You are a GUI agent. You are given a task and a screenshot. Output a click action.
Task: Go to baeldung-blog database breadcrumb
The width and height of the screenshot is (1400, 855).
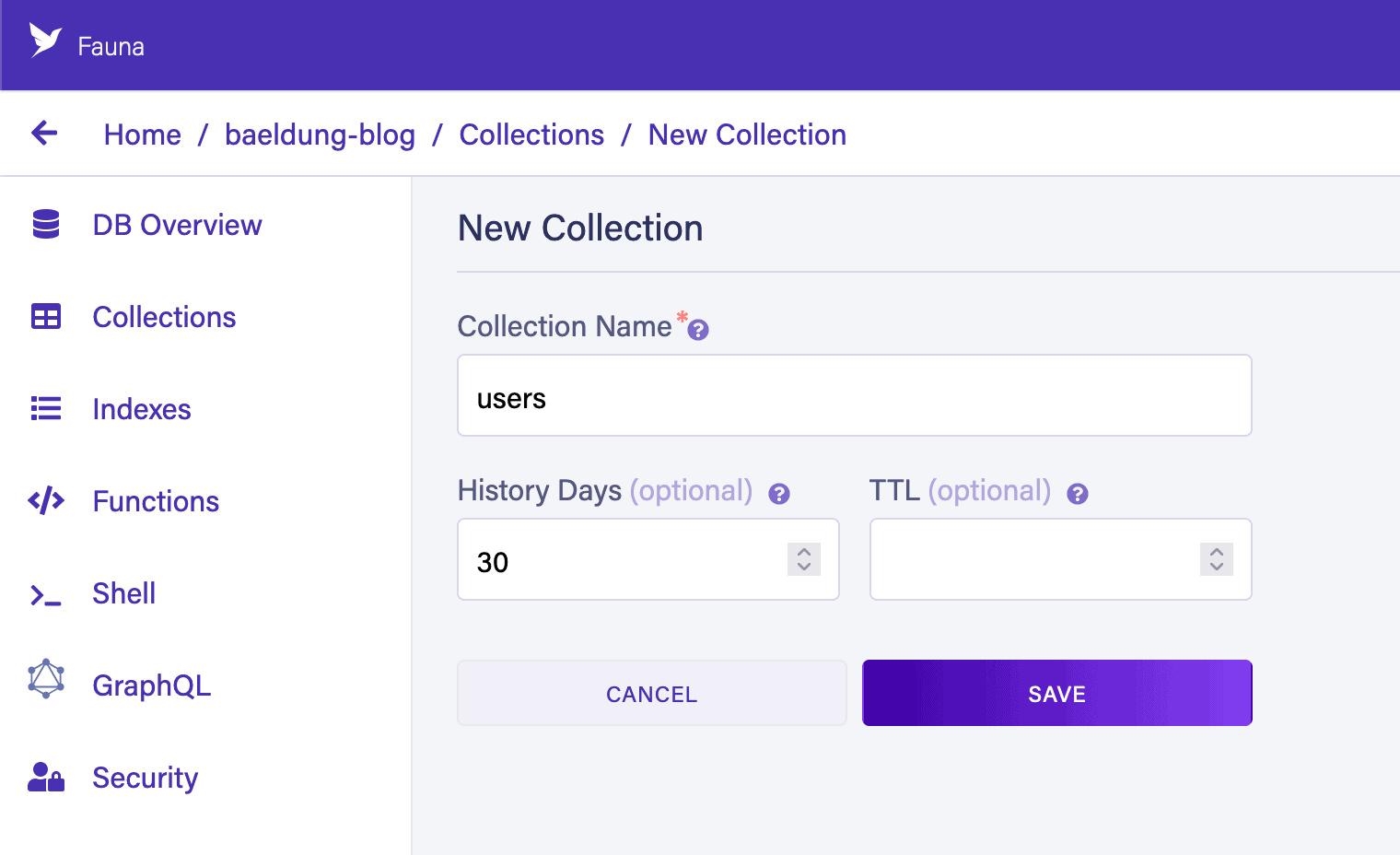click(320, 135)
